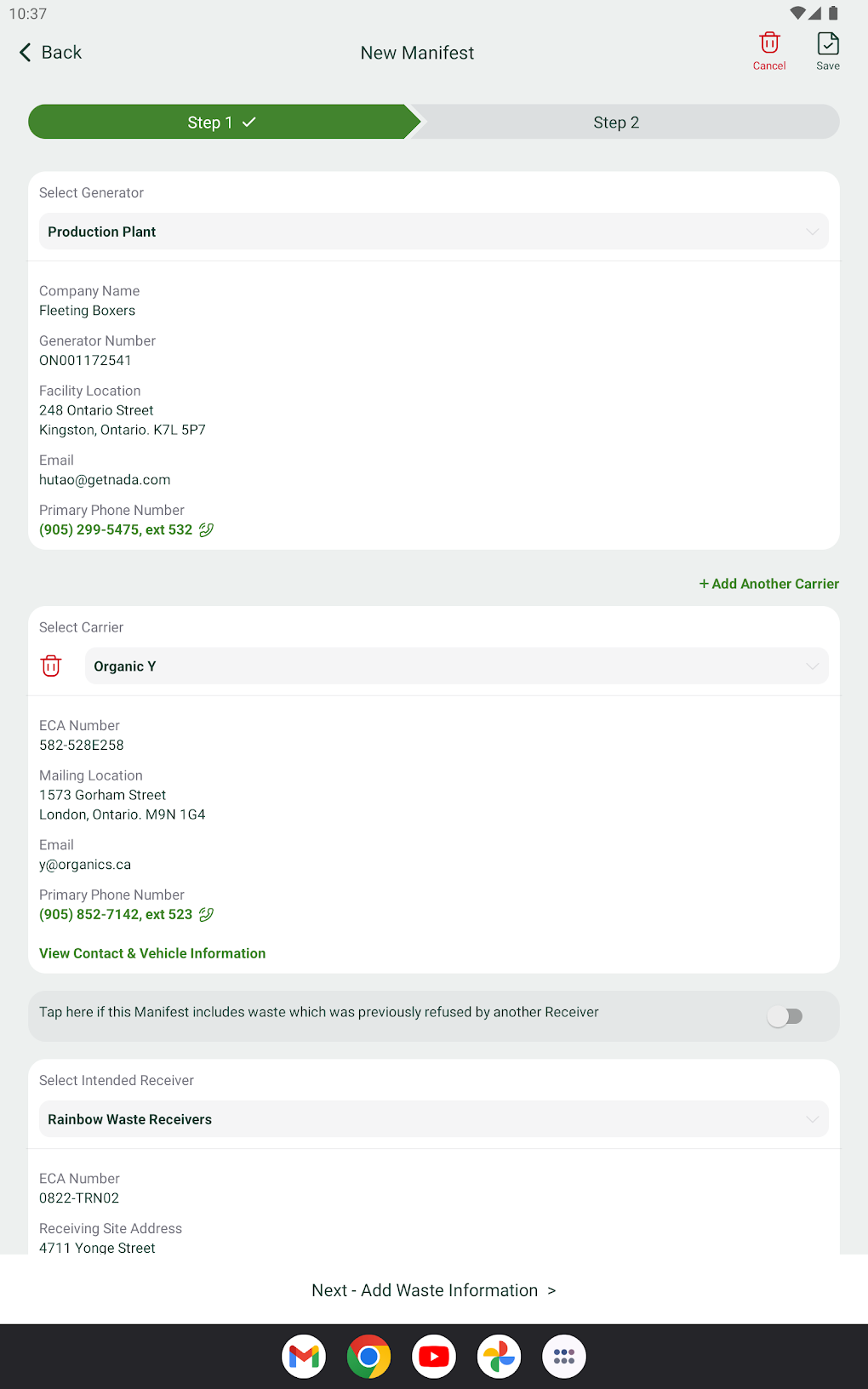Image resolution: width=868 pixels, height=1389 pixels.
Task: Expand Rainbow Waste Receivers dropdown
Action: (433, 1119)
